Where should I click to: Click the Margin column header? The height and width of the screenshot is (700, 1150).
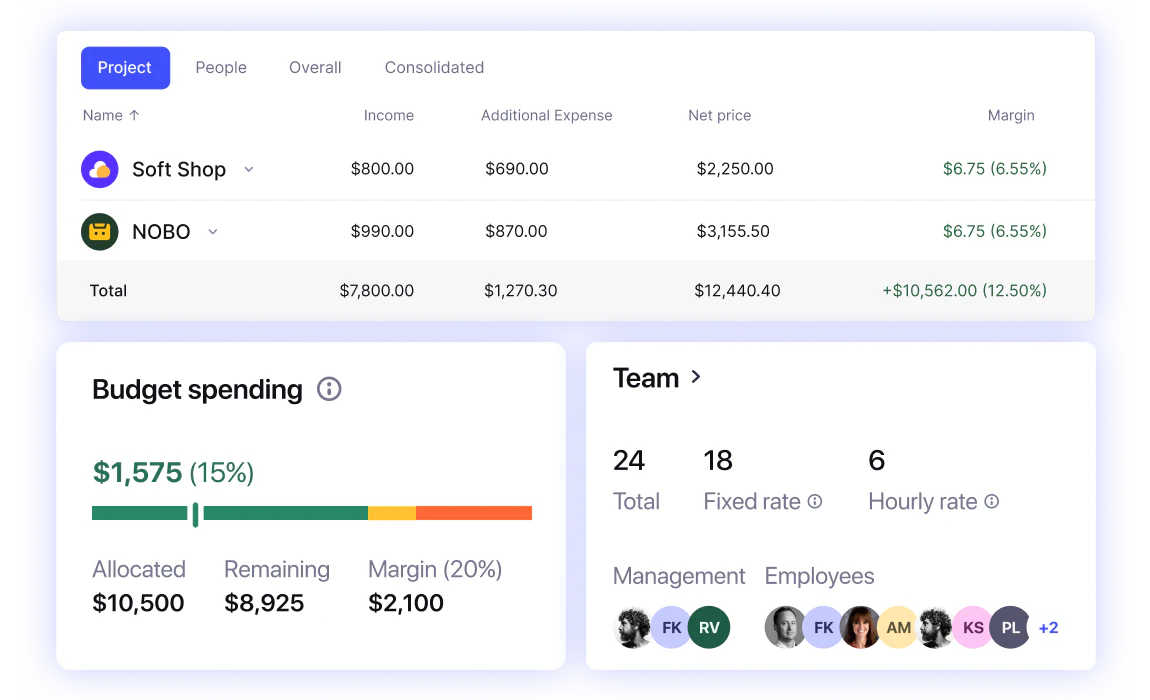tap(1011, 115)
